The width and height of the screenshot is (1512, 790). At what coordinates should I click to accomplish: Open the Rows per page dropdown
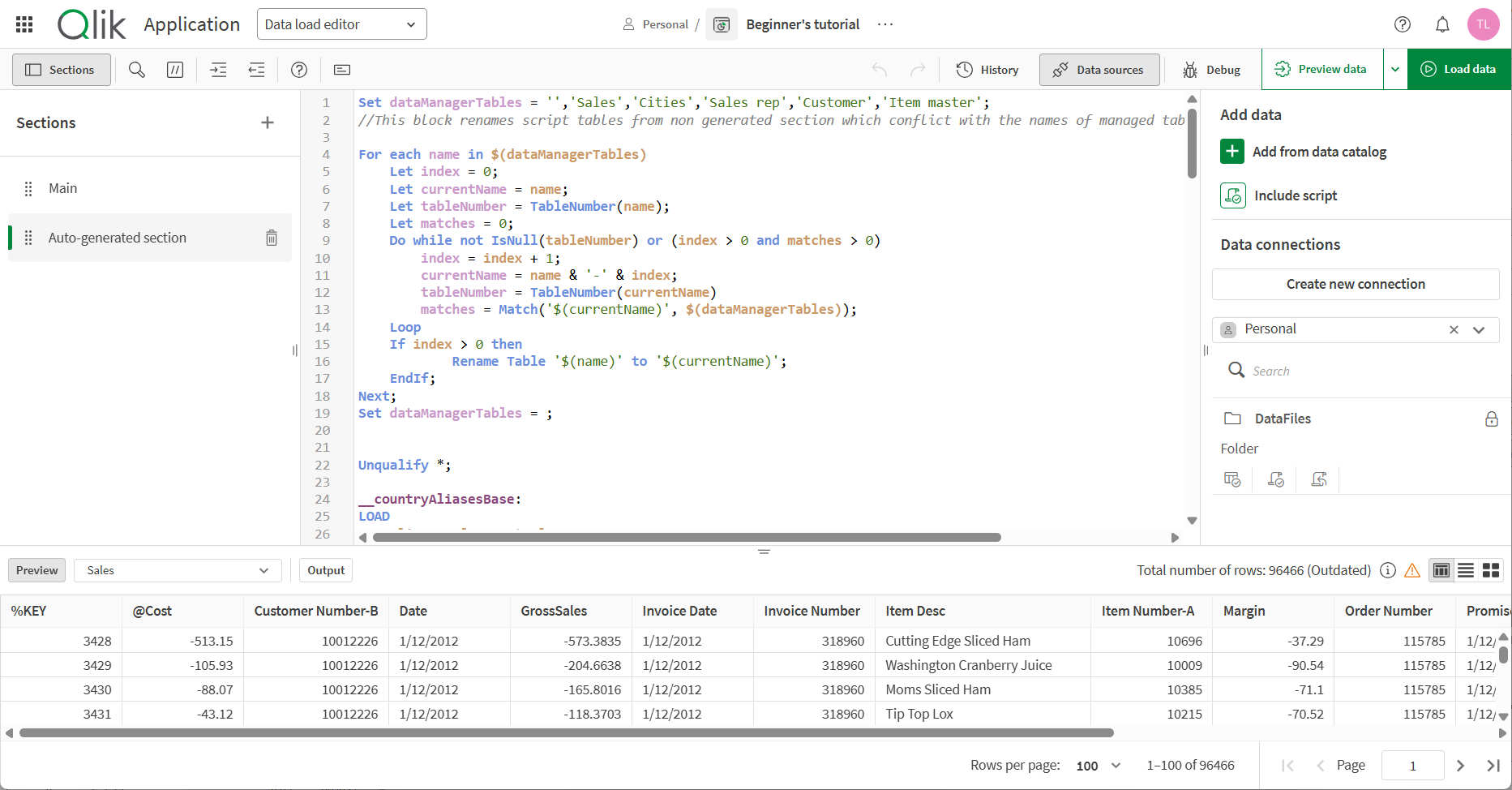click(x=1099, y=766)
